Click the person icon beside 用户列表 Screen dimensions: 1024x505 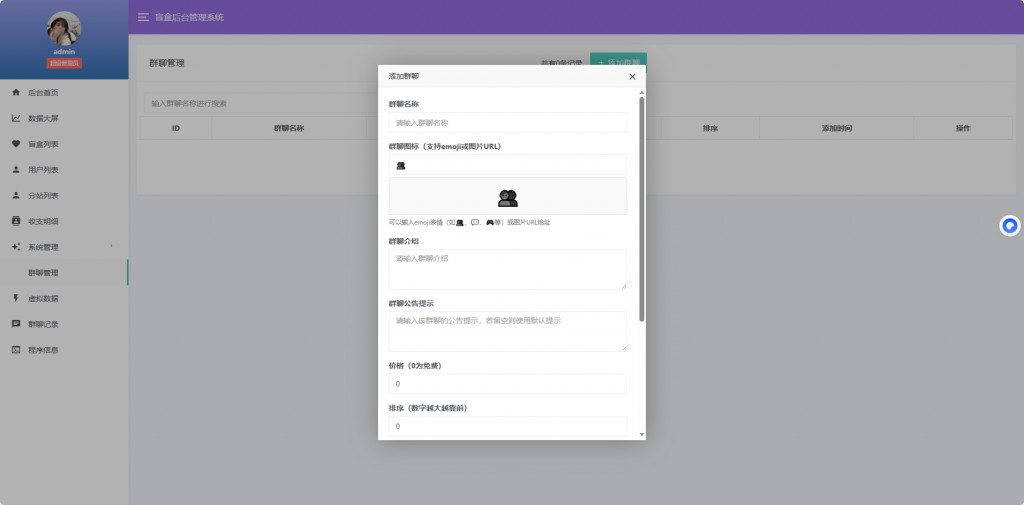point(16,170)
